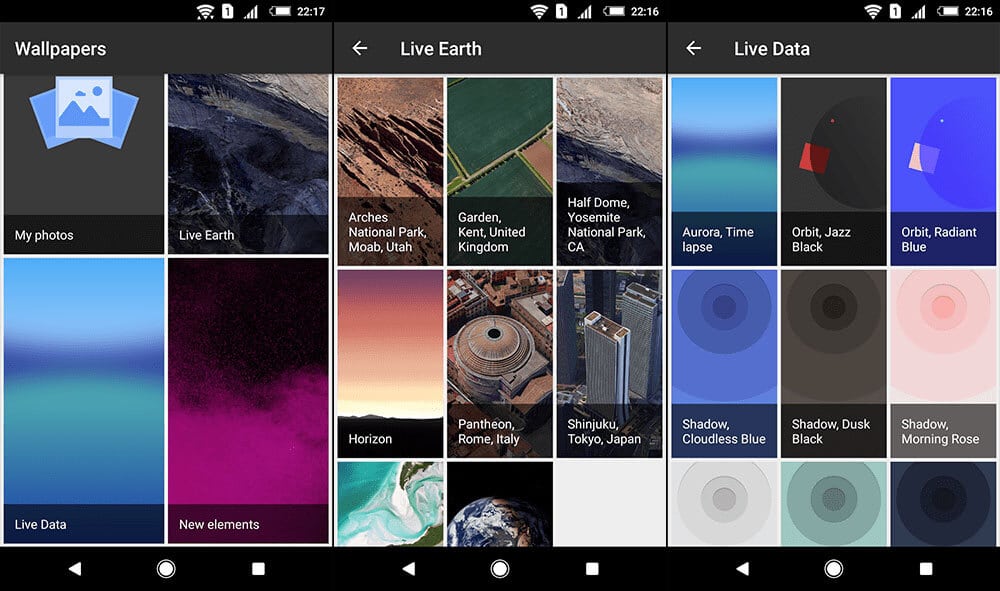Select the Arches National Park, Moab wallpaper
The height and width of the screenshot is (591, 1000).
click(x=390, y=171)
